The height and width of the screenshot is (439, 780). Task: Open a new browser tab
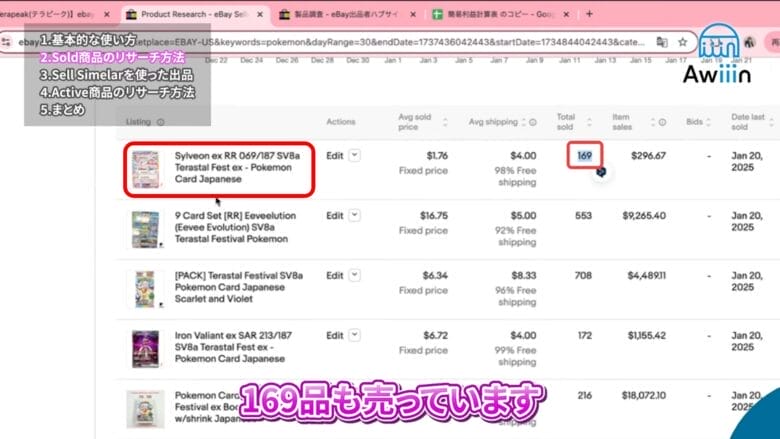click(589, 14)
